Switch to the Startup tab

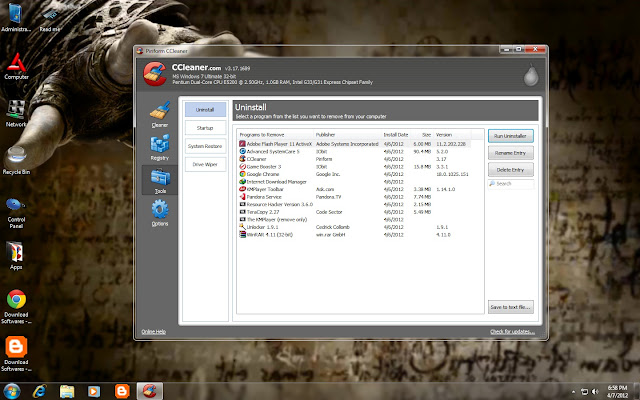pos(205,128)
